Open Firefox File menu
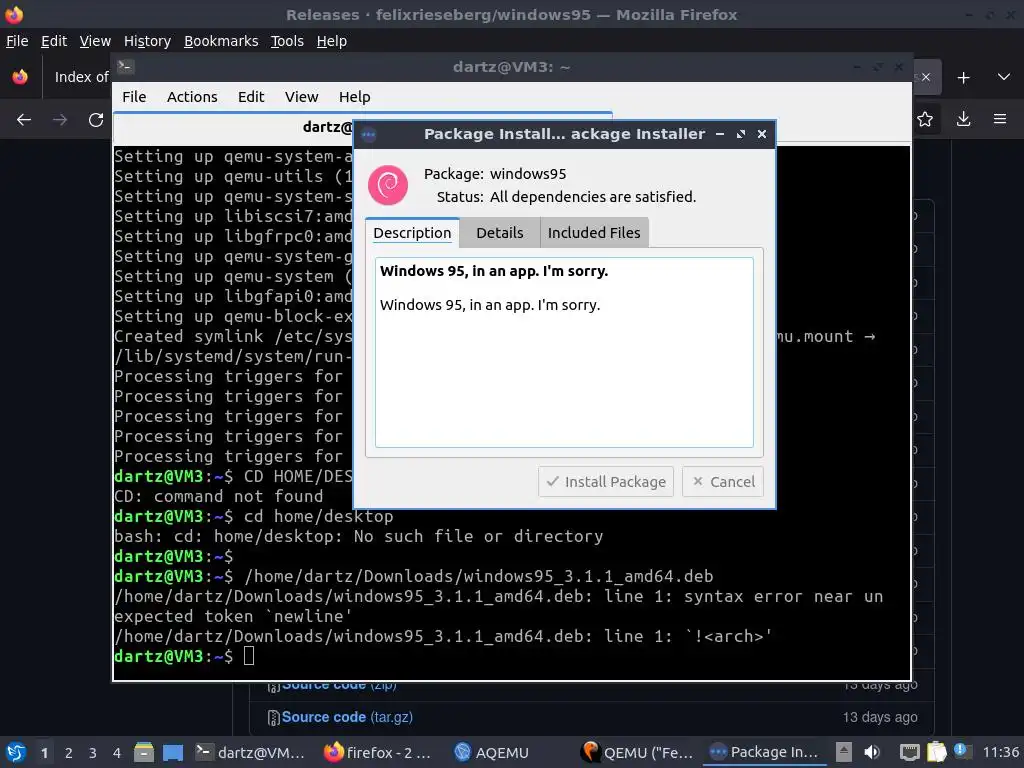The width and height of the screenshot is (1024, 768). (17, 41)
